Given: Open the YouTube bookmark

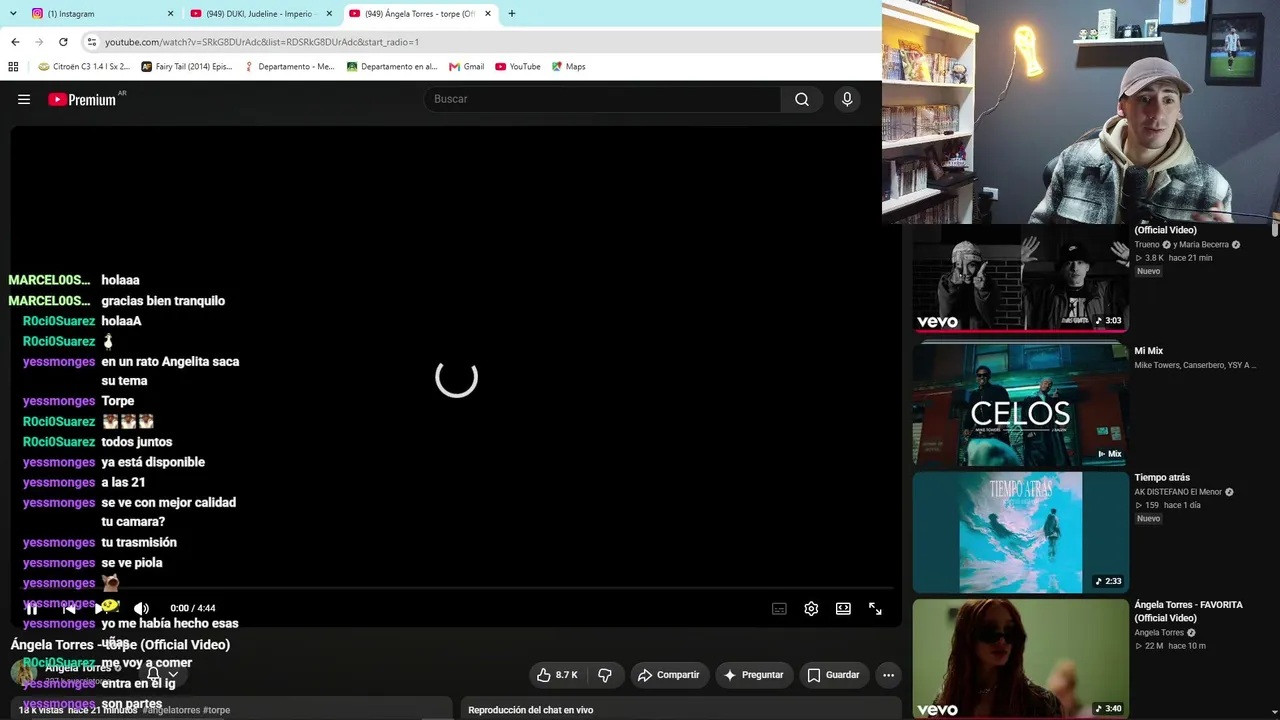Looking at the screenshot, I should [x=518, y=67].
